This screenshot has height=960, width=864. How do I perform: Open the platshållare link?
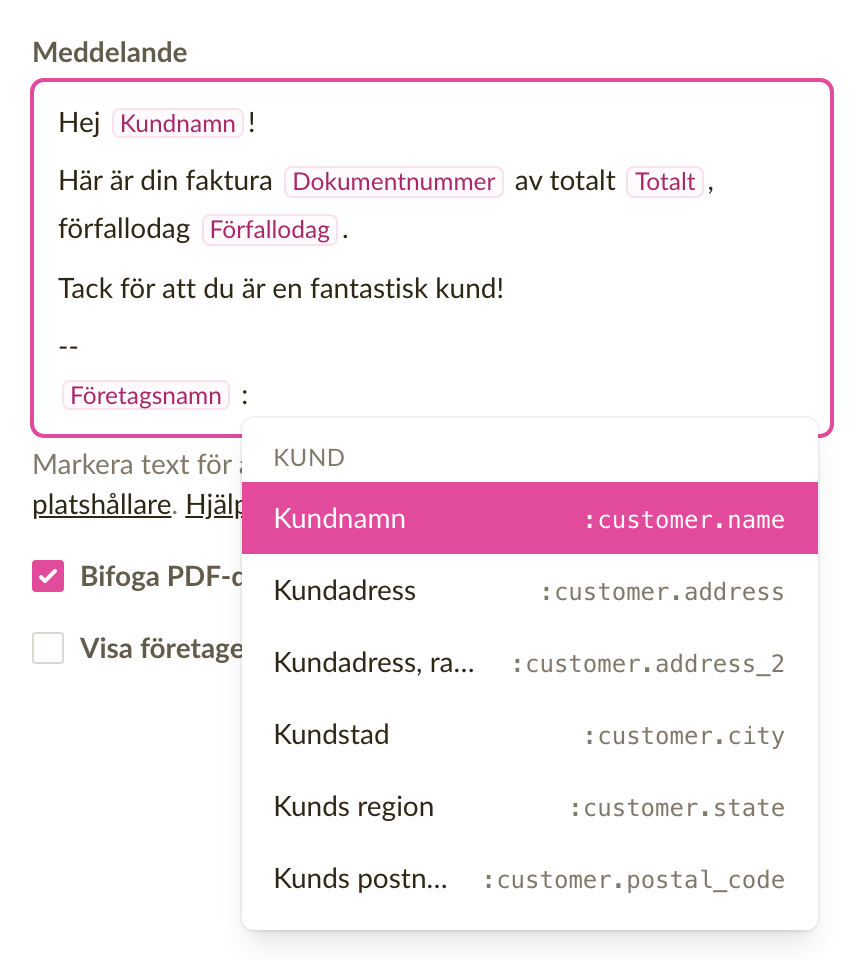102,505
